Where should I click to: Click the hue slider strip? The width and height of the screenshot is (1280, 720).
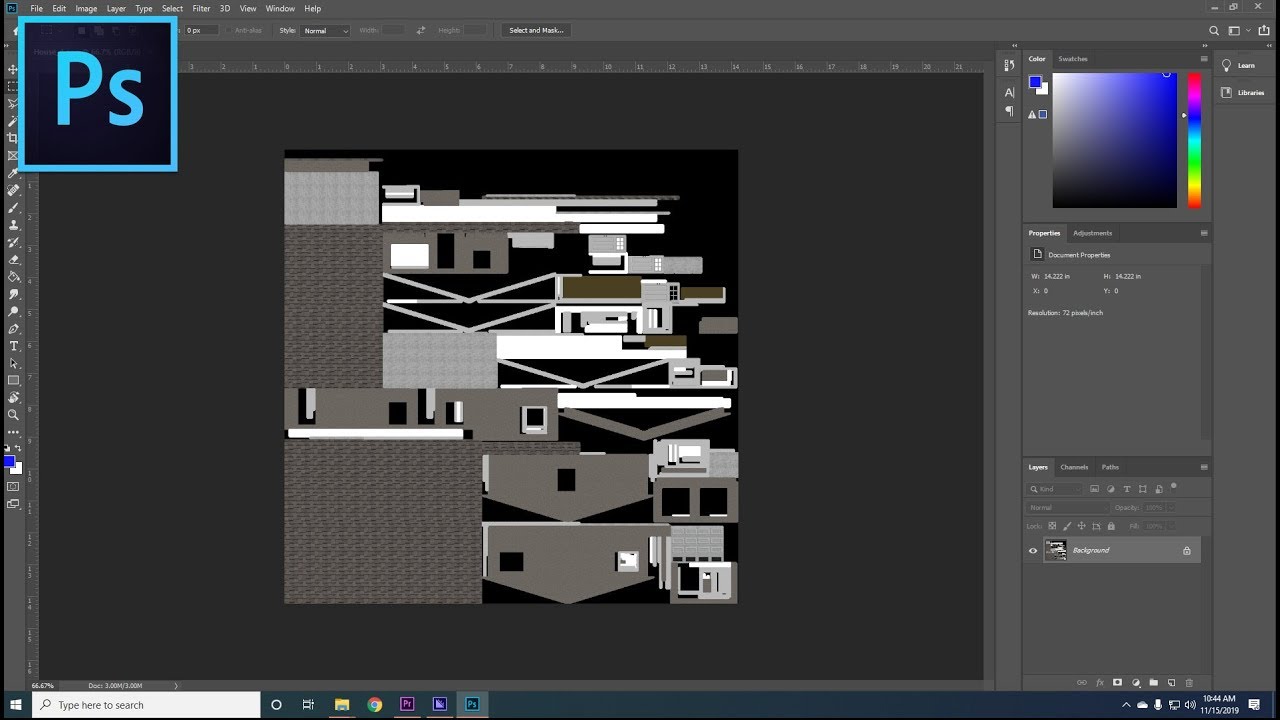[1194, 140]
